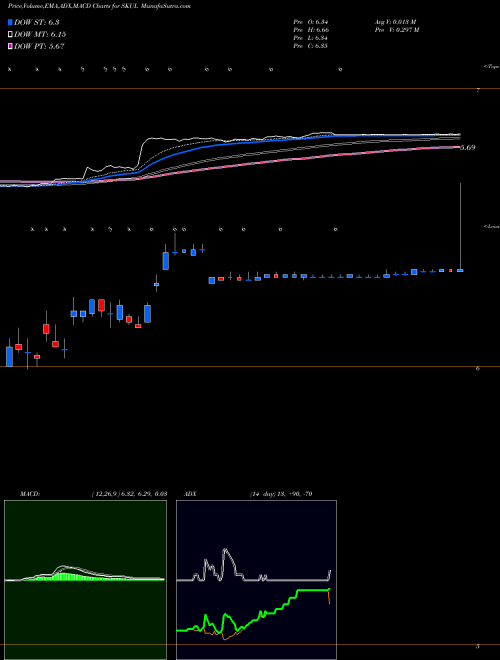Screen dimensions: 500x660
Task: Click the price axis label 5
Action: [478, 646]
